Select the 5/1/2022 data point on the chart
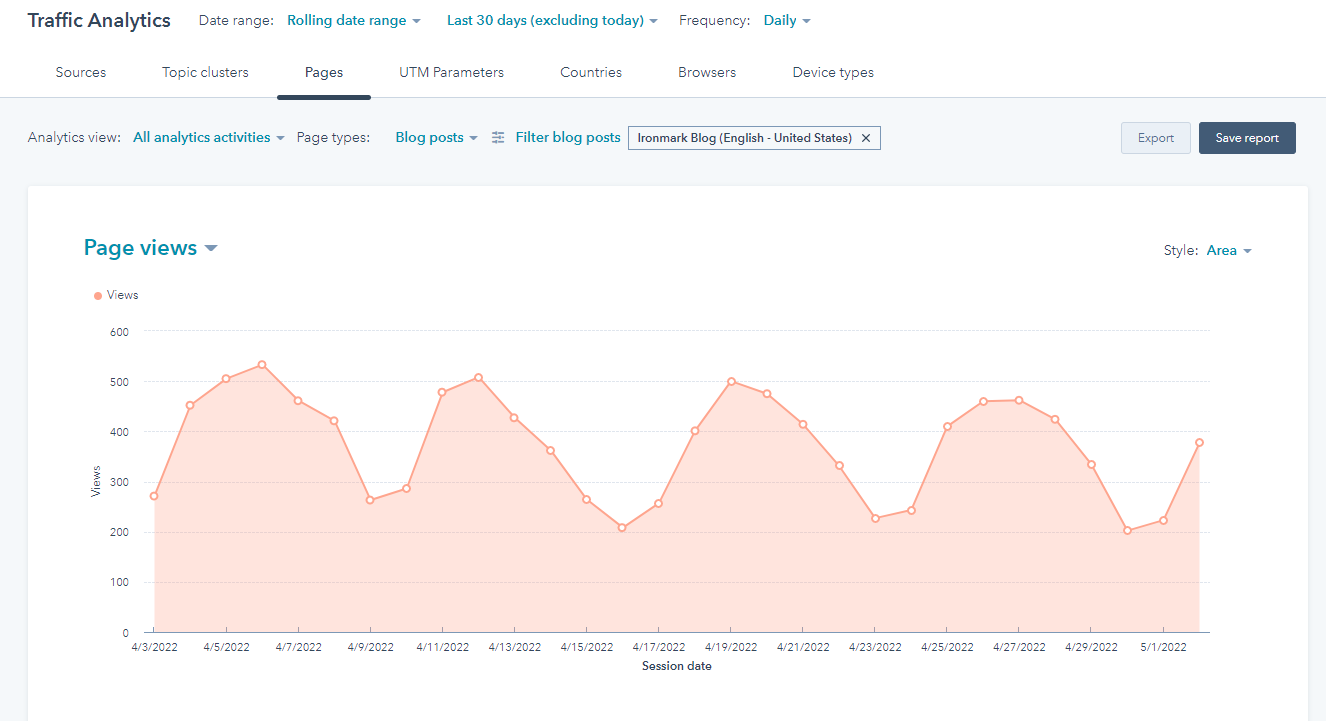The image size is (1326, 721). click(1163, 520)
